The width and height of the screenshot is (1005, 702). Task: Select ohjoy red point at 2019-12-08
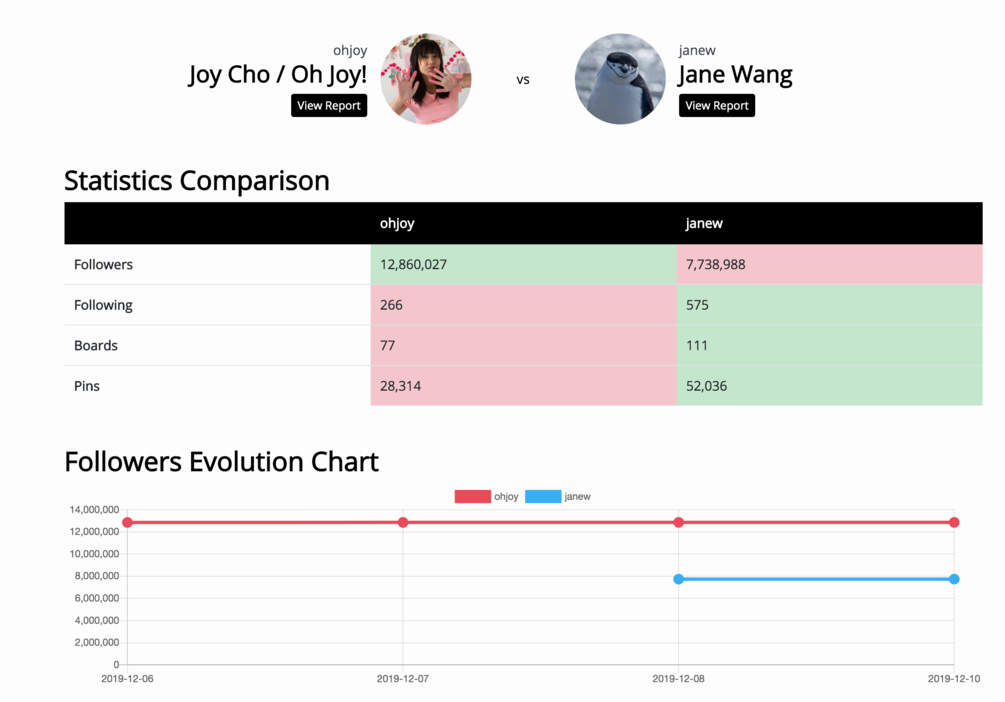click(x=679, y=522)
